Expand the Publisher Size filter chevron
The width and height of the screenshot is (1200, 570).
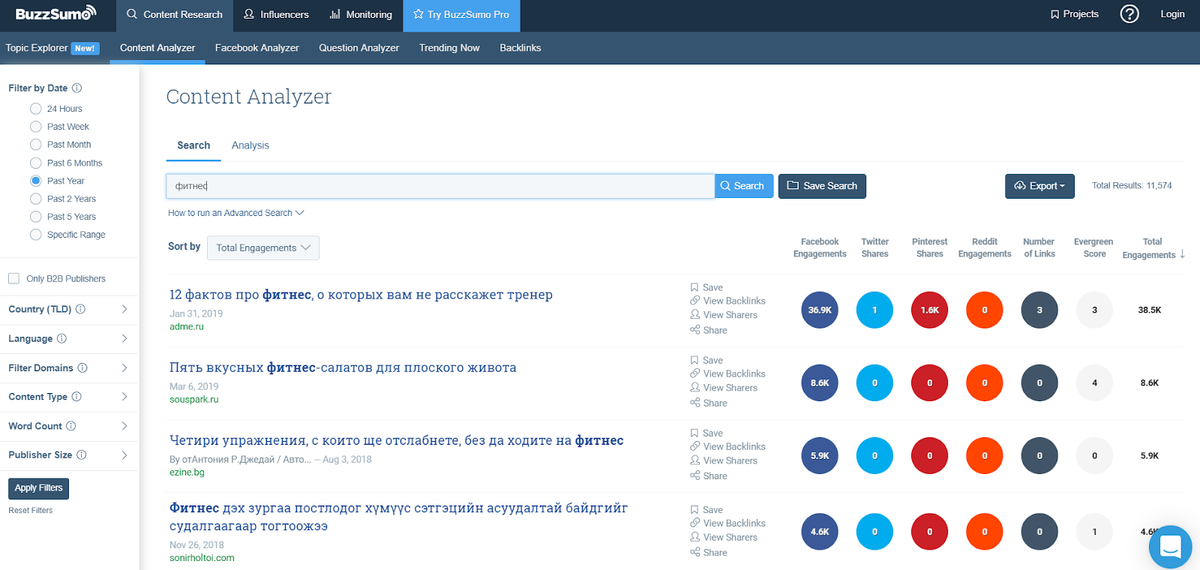[x=124, y=455]
